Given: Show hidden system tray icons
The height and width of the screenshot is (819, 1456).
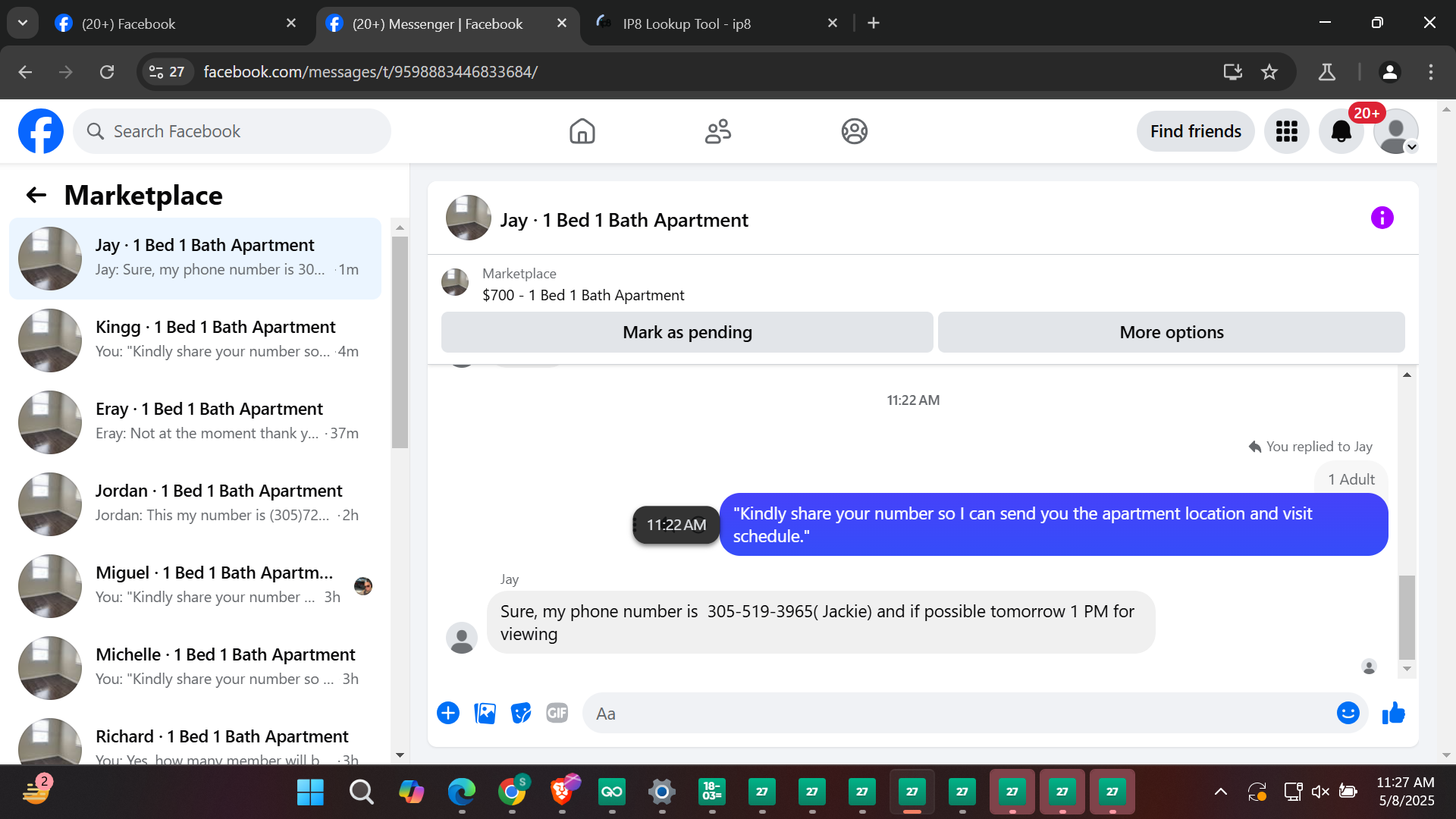Looking at the screenshot, I should tap(1221, 792).
